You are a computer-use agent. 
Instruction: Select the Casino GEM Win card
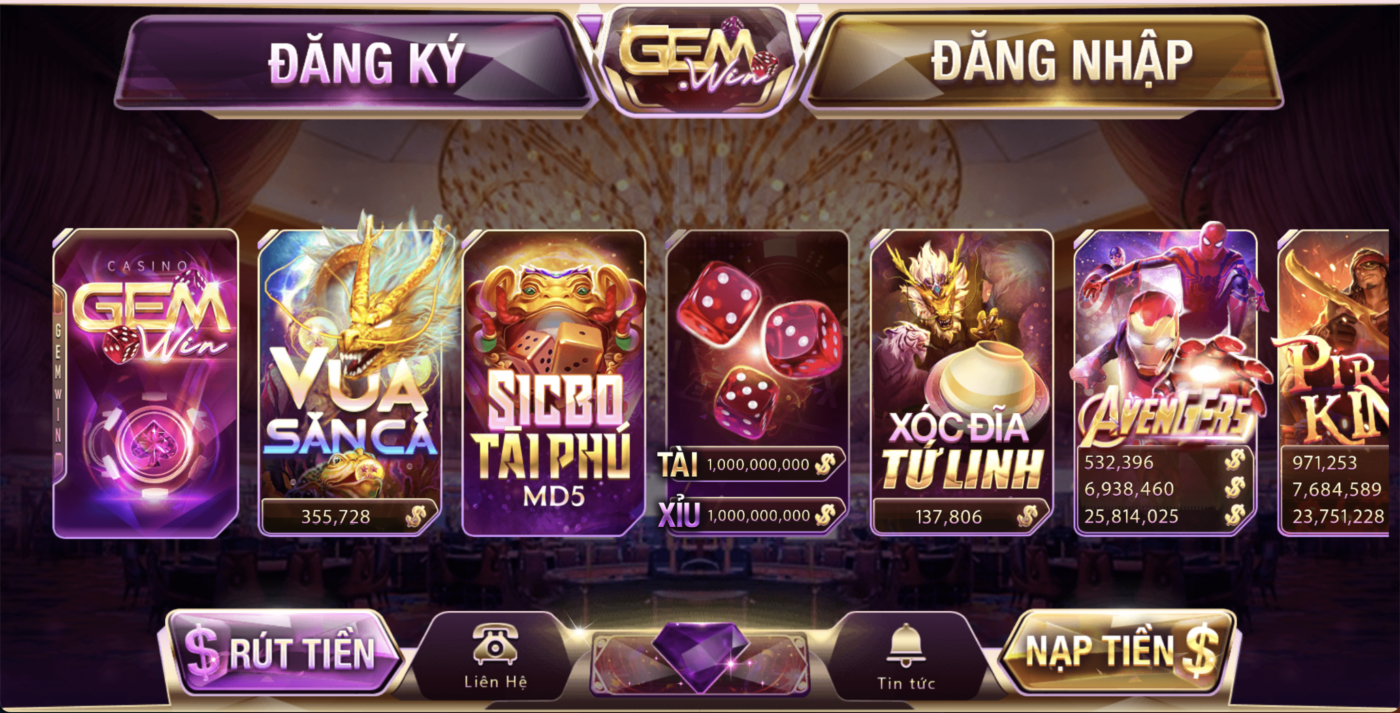pos(146,382)
